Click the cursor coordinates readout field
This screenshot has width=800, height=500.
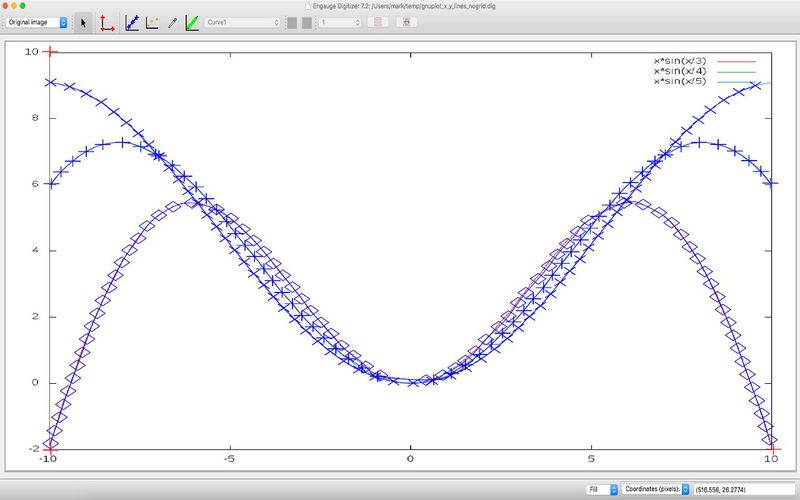[x=742, y=489]
